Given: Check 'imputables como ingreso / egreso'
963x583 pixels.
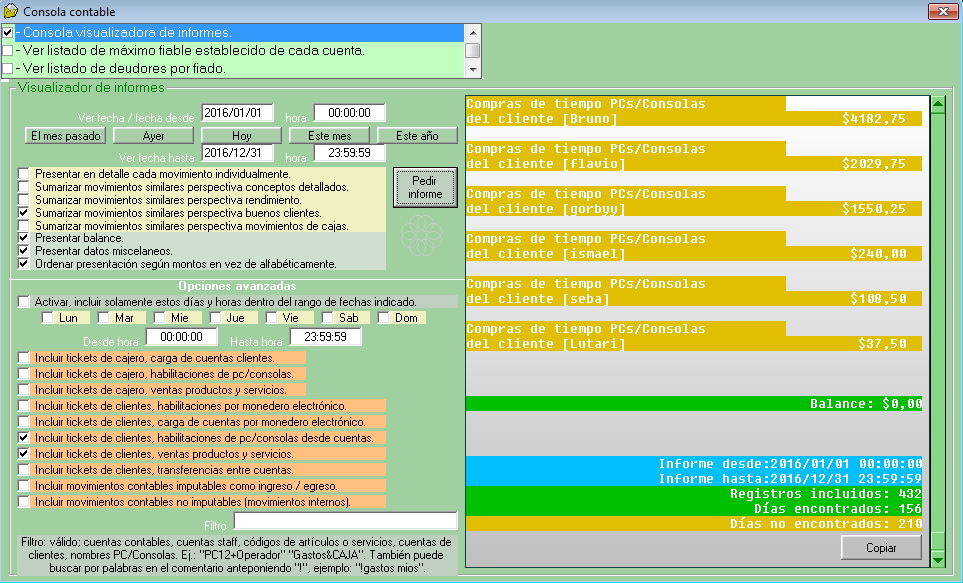Looking at the screenshot, I should point(23,485).
